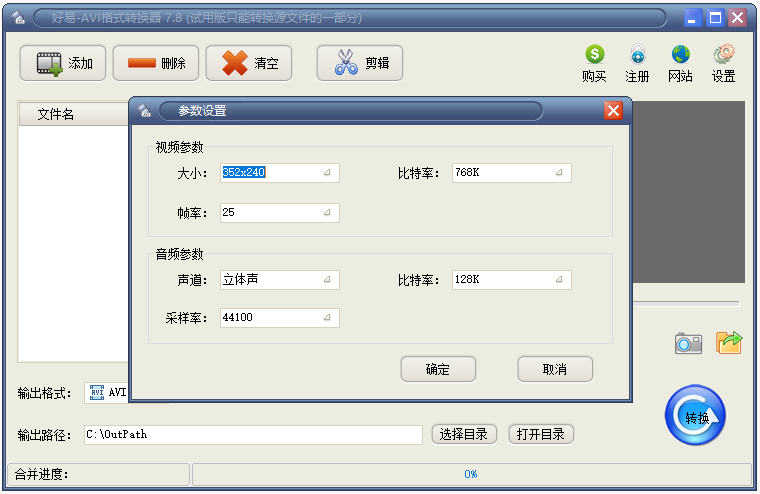Click the AVI output format icon
The height and width of the screenshot is (494, 760).
(97, 392)
